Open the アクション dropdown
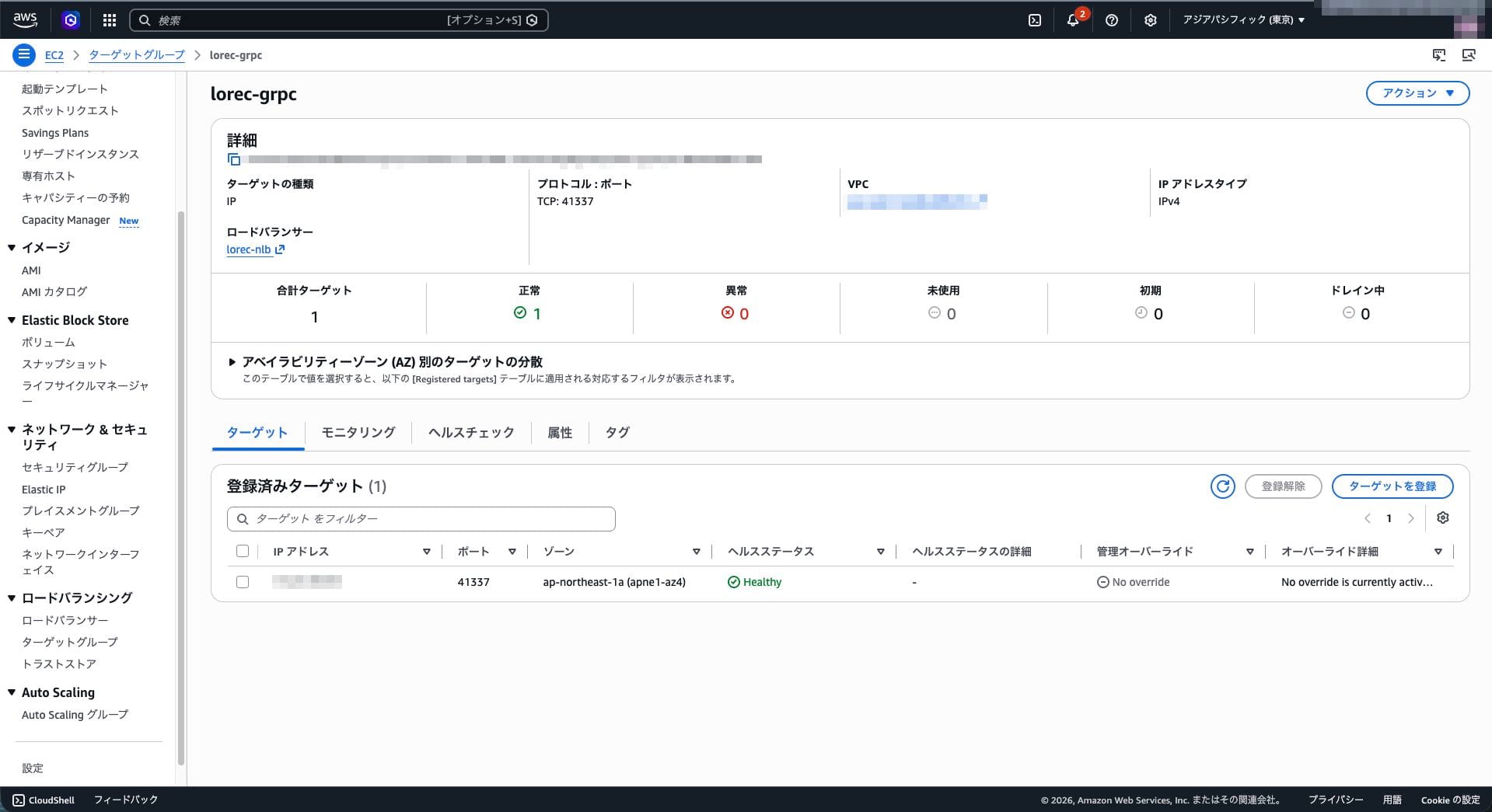This screenshot has height=812, width=1492. [1417, 93]
